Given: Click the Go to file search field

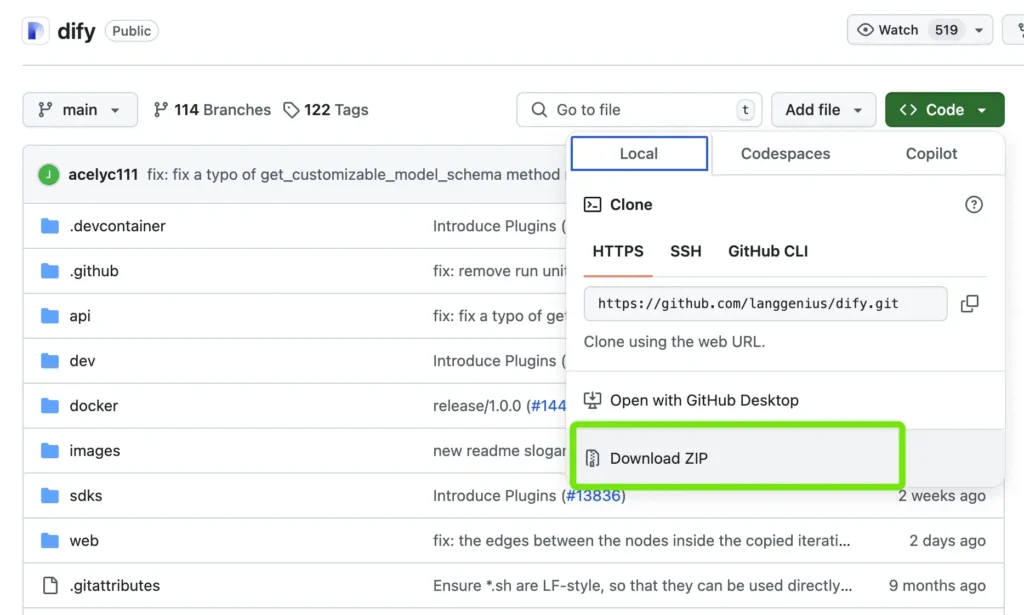Looking at the screenshot, I should click(638, 110).
